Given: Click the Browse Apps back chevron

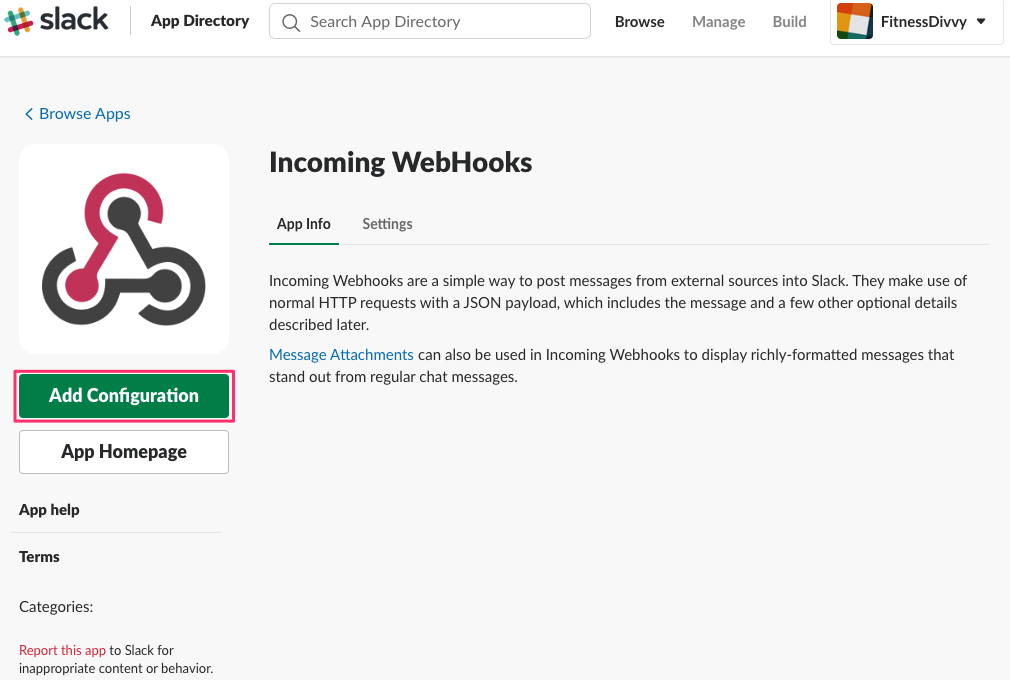Looking at the screenshot, I should (x=28, y=114).
